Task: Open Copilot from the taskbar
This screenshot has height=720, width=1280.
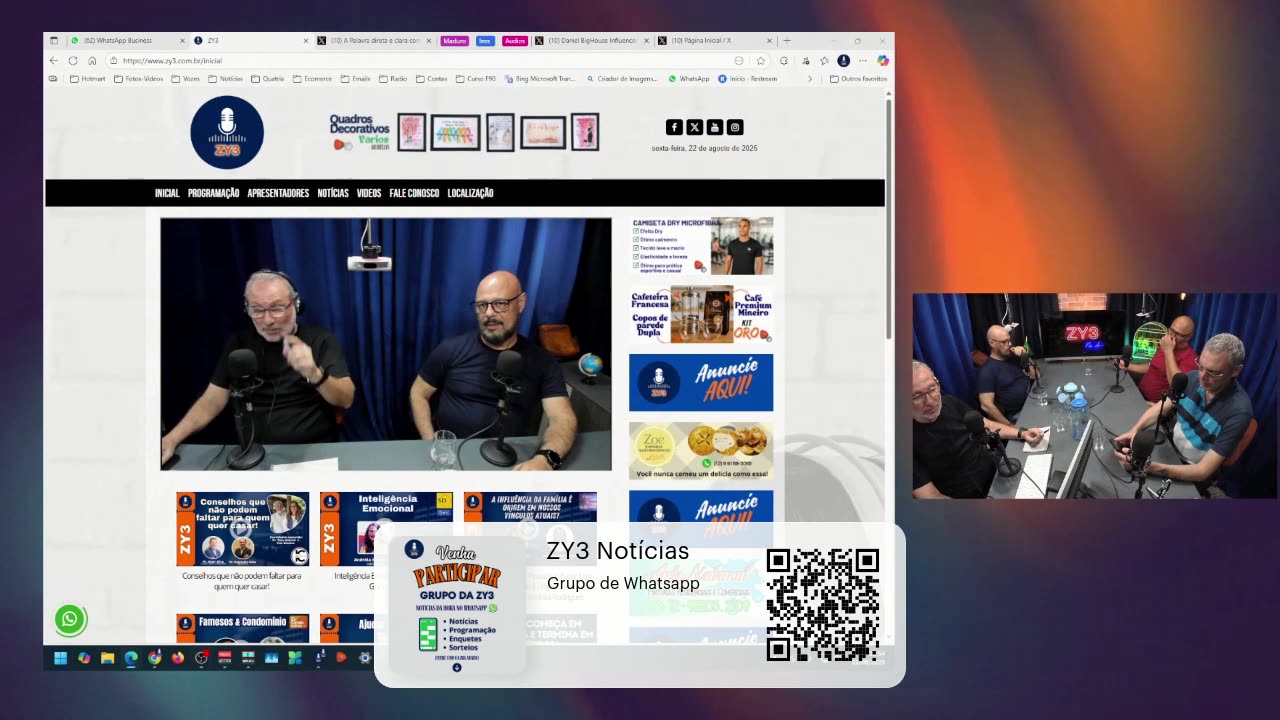Action: (84, 658)
